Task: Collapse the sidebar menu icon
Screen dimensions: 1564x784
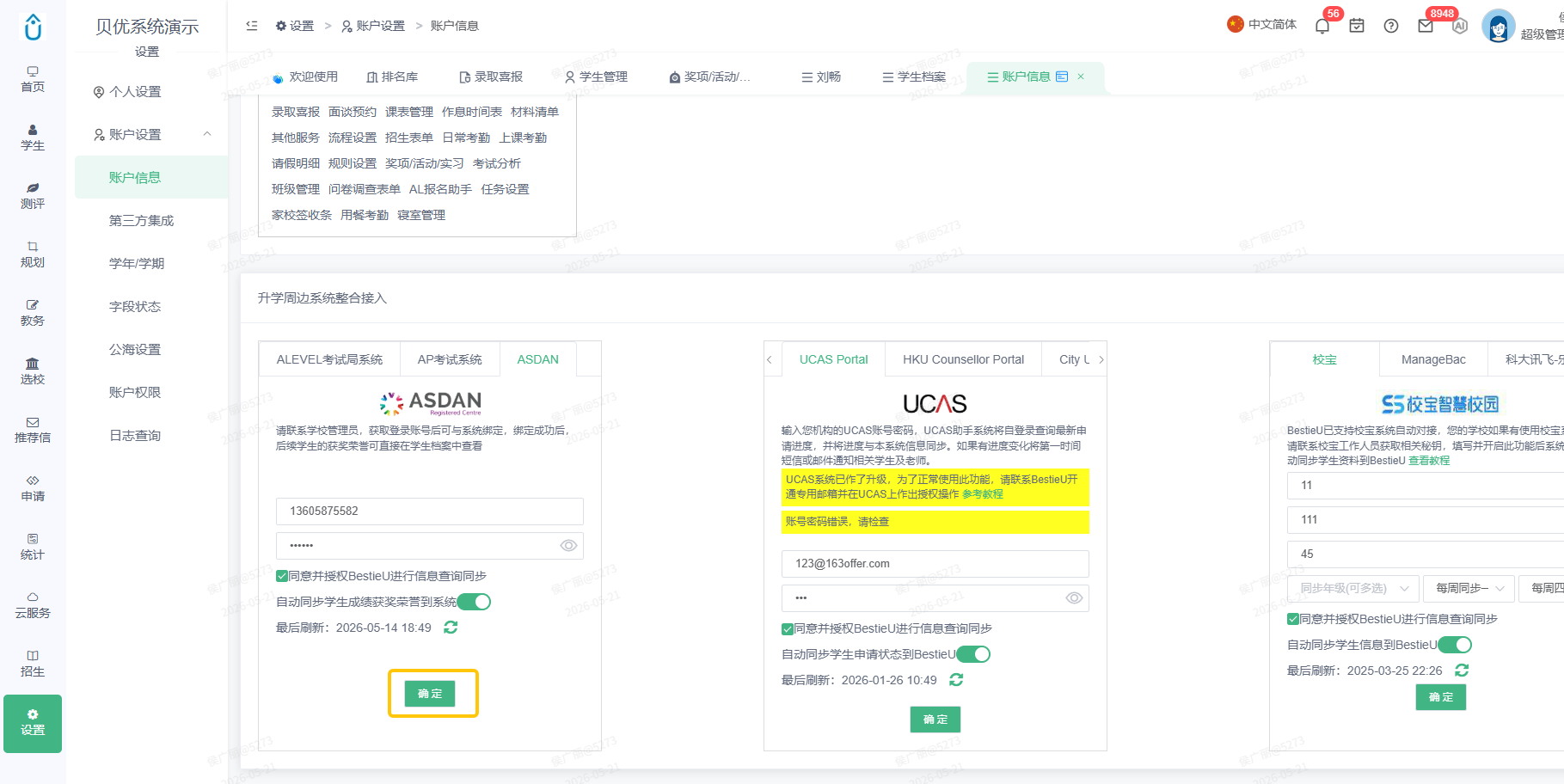Action: click(x=252, y=26)
